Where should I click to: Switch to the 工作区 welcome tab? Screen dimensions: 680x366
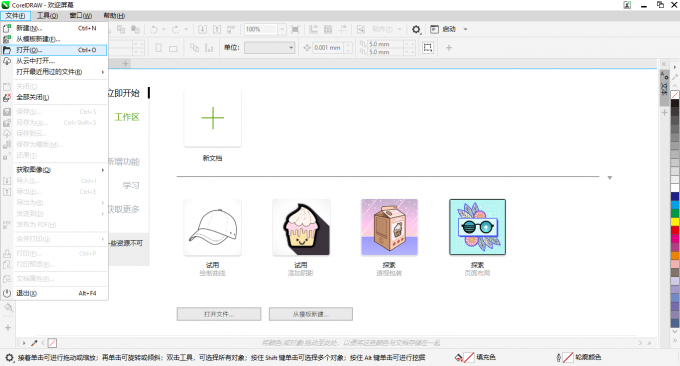pyautogui.click(x=127, y=117)
